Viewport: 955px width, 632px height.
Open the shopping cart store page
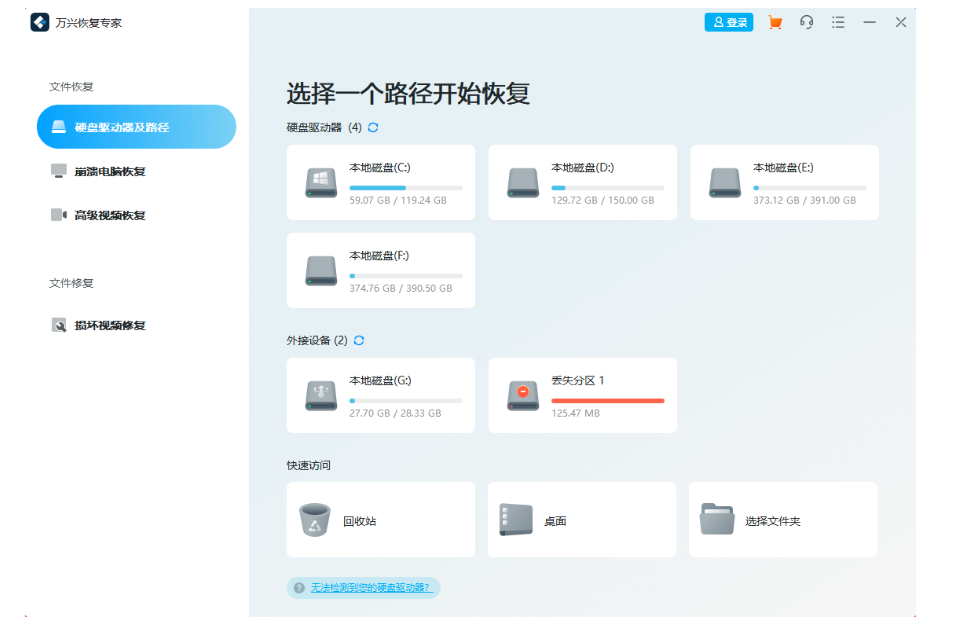coord(775,21)
